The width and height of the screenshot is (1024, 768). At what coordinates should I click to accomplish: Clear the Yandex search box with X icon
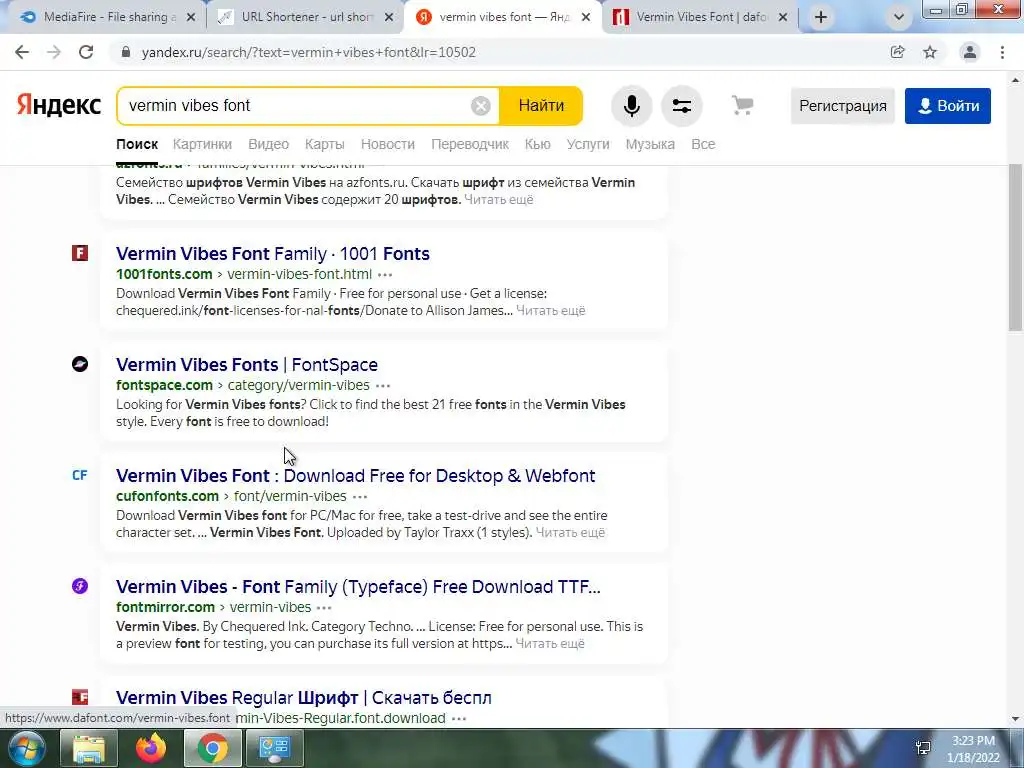pos(481,106)
